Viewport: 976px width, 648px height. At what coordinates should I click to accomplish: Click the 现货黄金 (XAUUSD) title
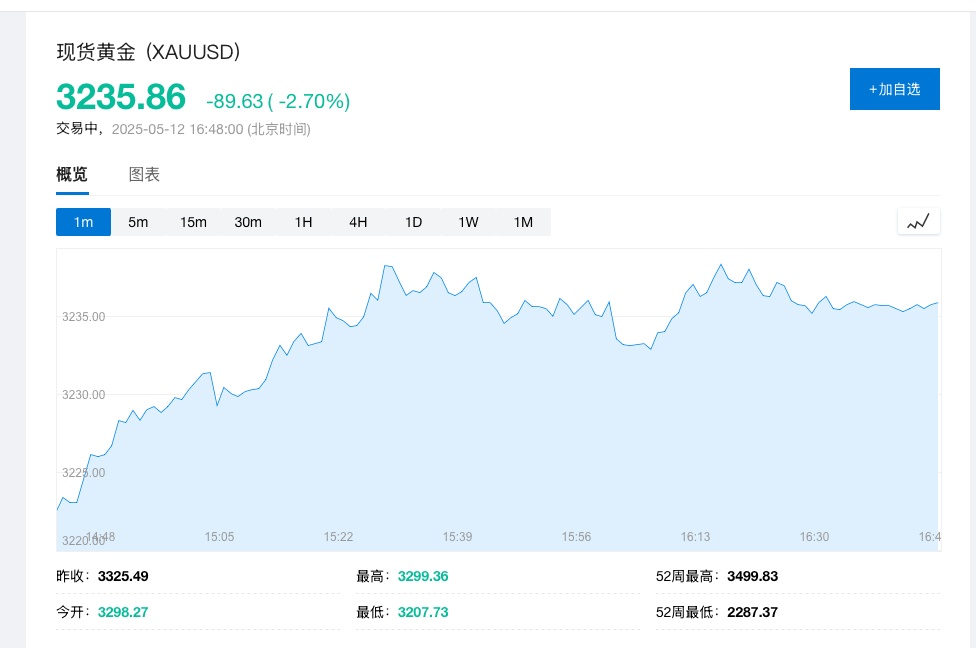(148, 53)
